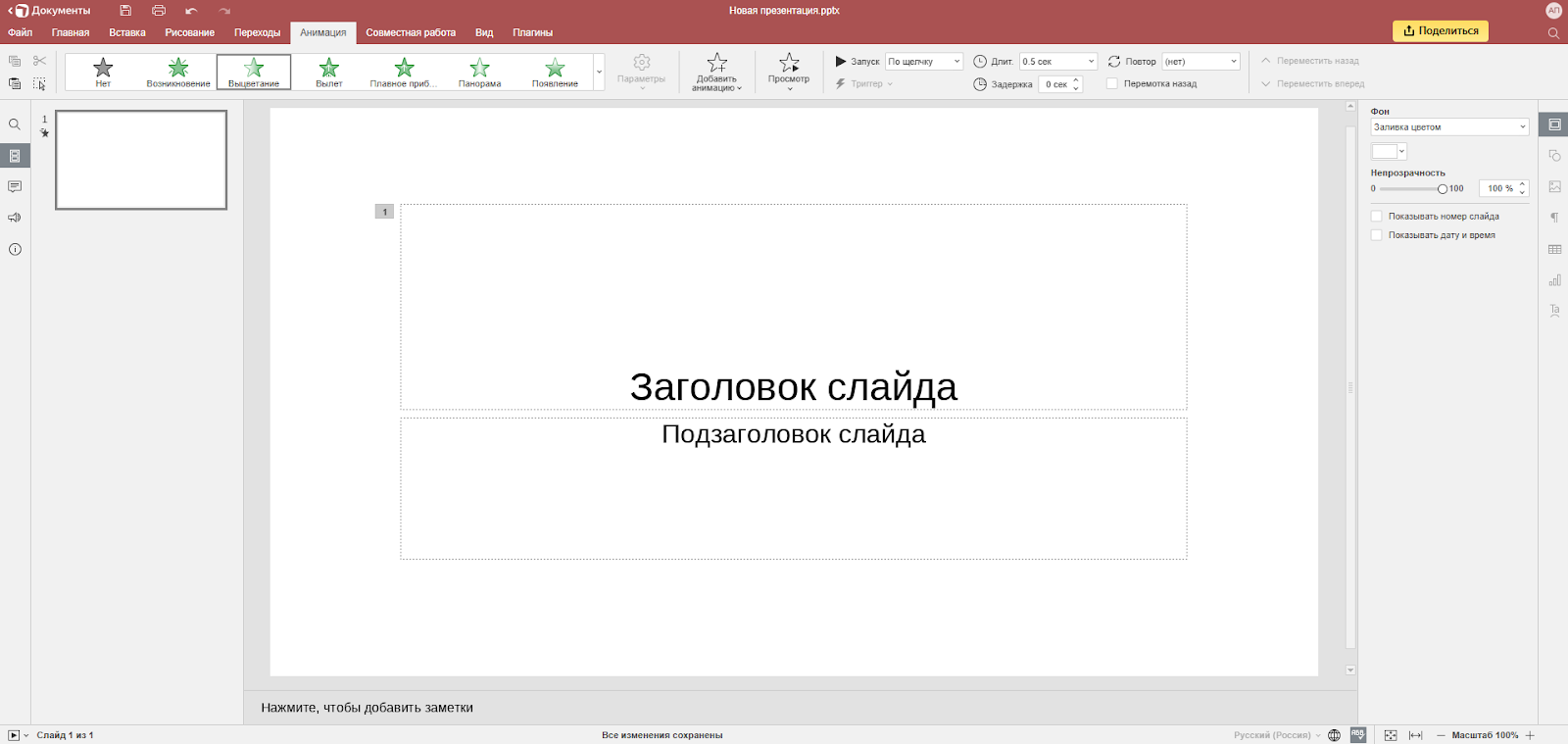Screen dimensions: 1568x744
Task: Open text art settings icon in right sidebar
Action: coord(1554,311)
